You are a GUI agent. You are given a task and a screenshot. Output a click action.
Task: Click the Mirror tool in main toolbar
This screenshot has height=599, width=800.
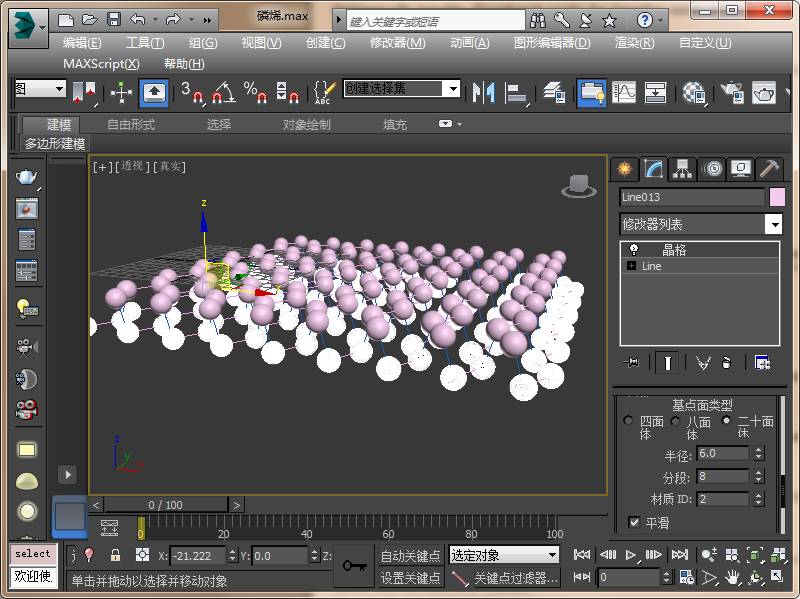[x=484, y=93]
